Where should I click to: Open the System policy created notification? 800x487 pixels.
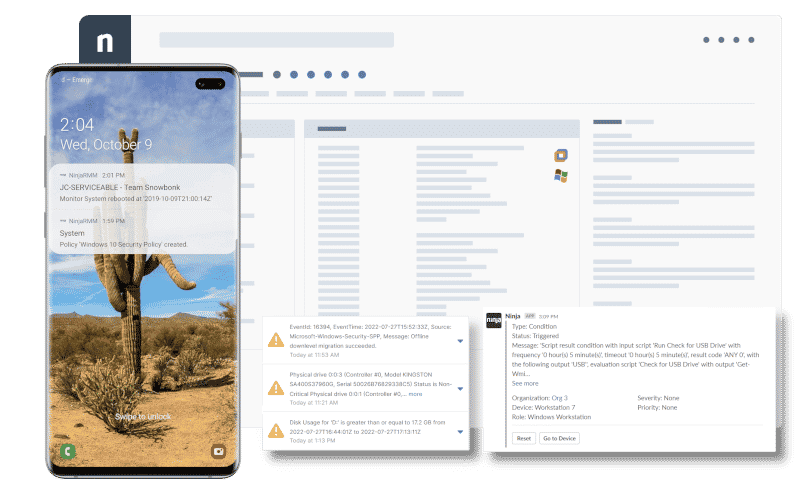pos(138,235)
